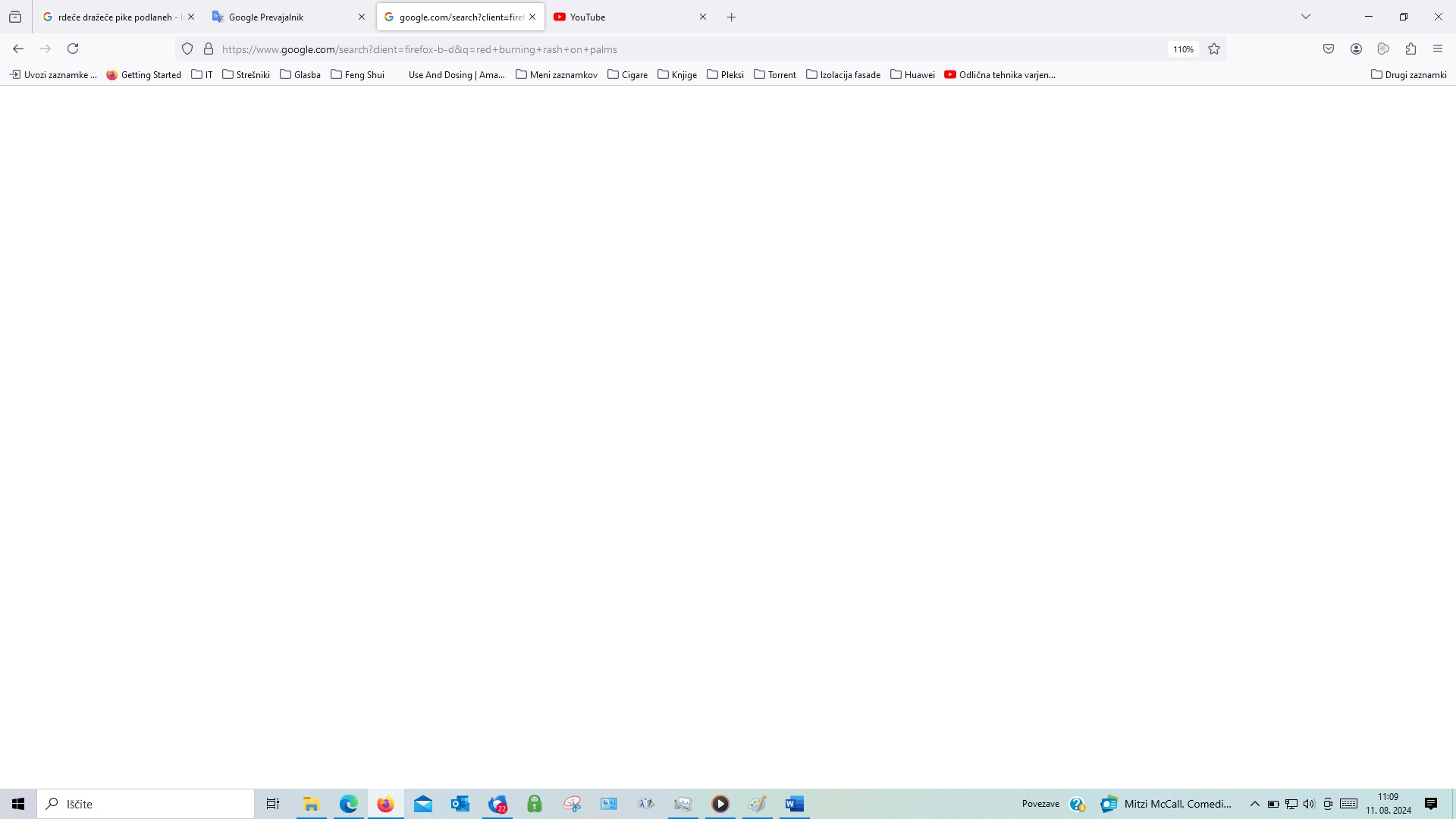Switch to the Google Prevajalnik tab
This screenshot has width=1456, height=819.
pos(281,17)
